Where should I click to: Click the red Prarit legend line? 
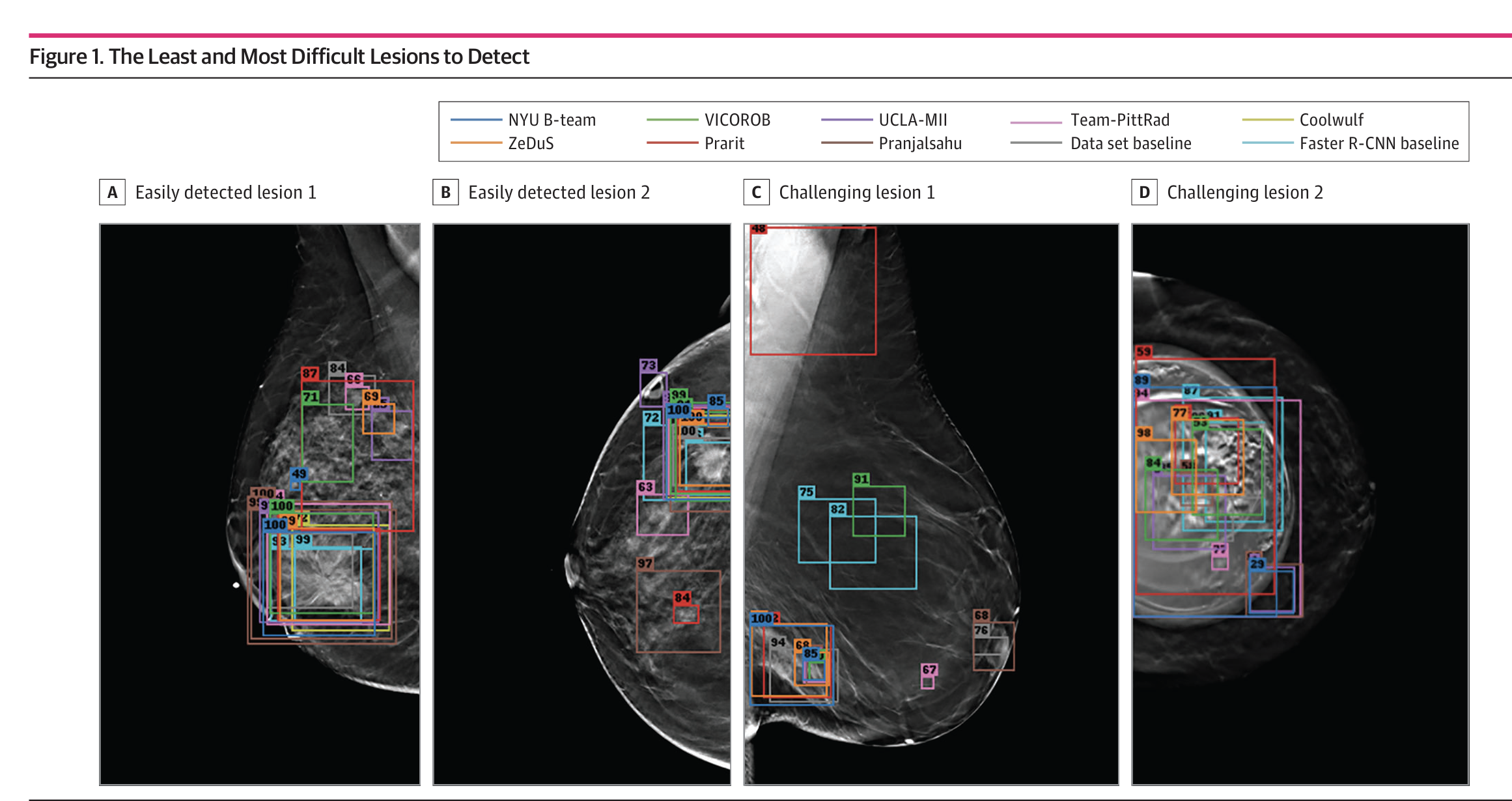pos(672,143)
